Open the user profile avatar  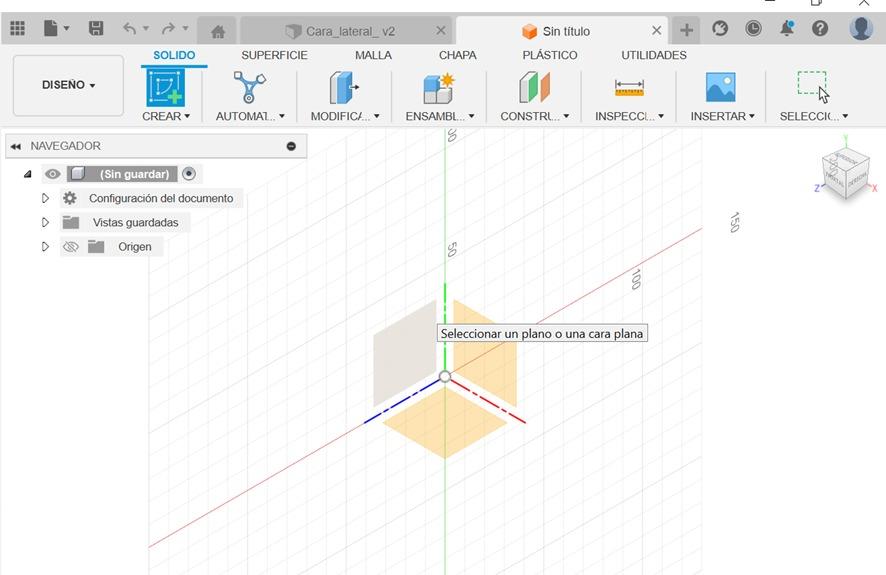[x=861, y=28]
